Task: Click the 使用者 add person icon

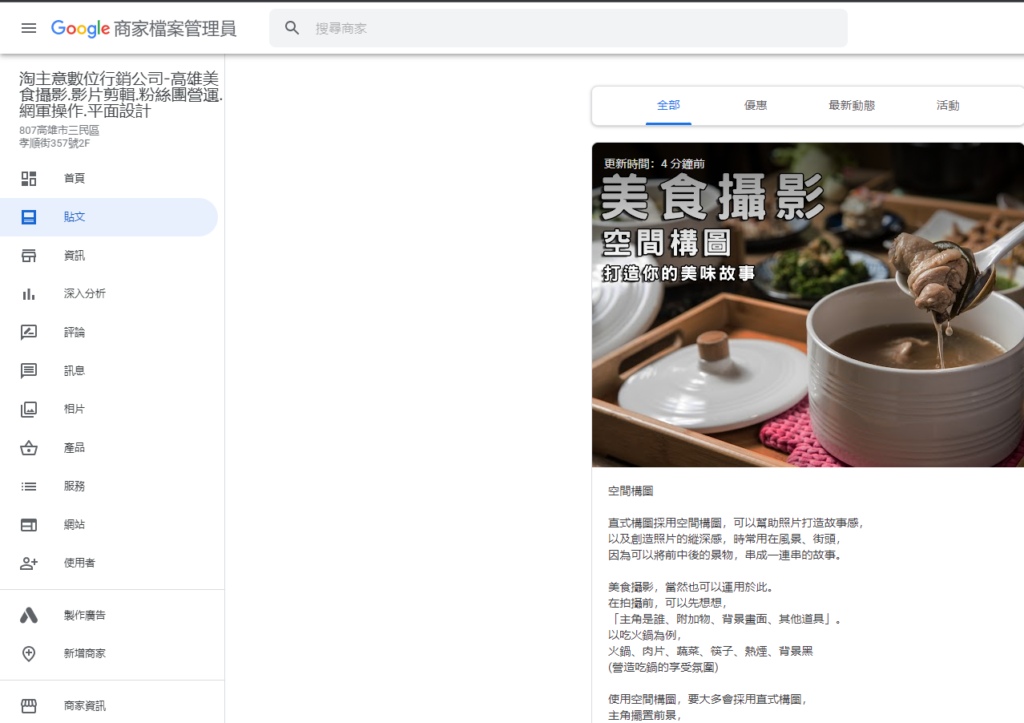Action: click(x=29, y=563)
